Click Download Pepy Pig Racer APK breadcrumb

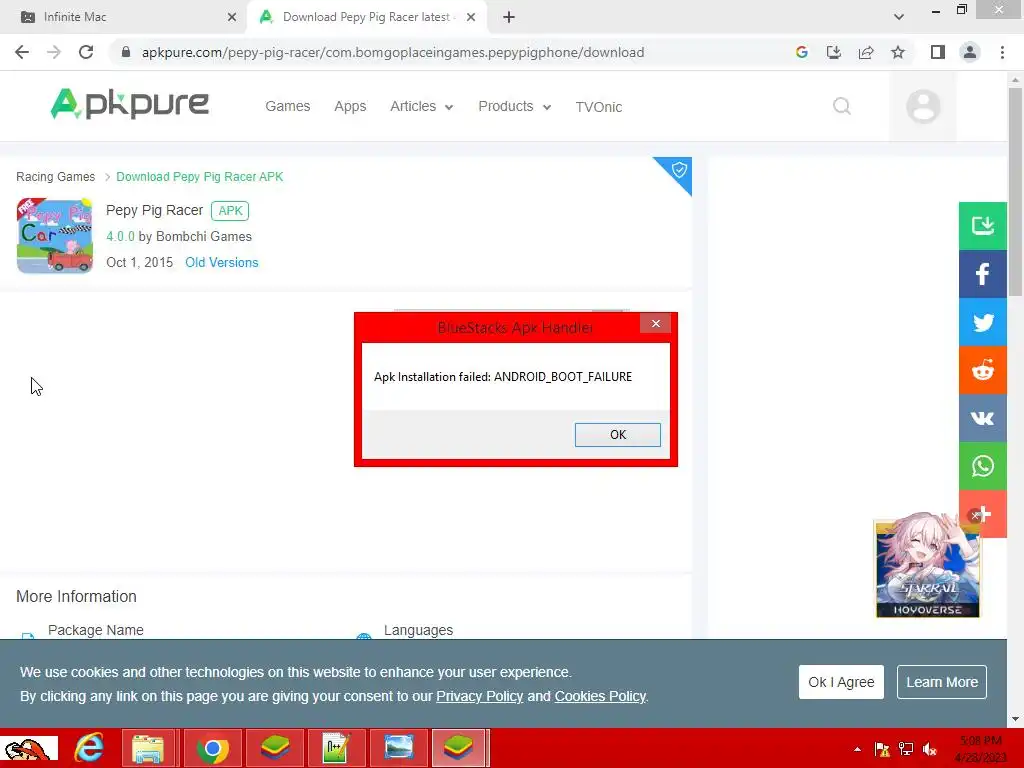(x=200, y=177)
